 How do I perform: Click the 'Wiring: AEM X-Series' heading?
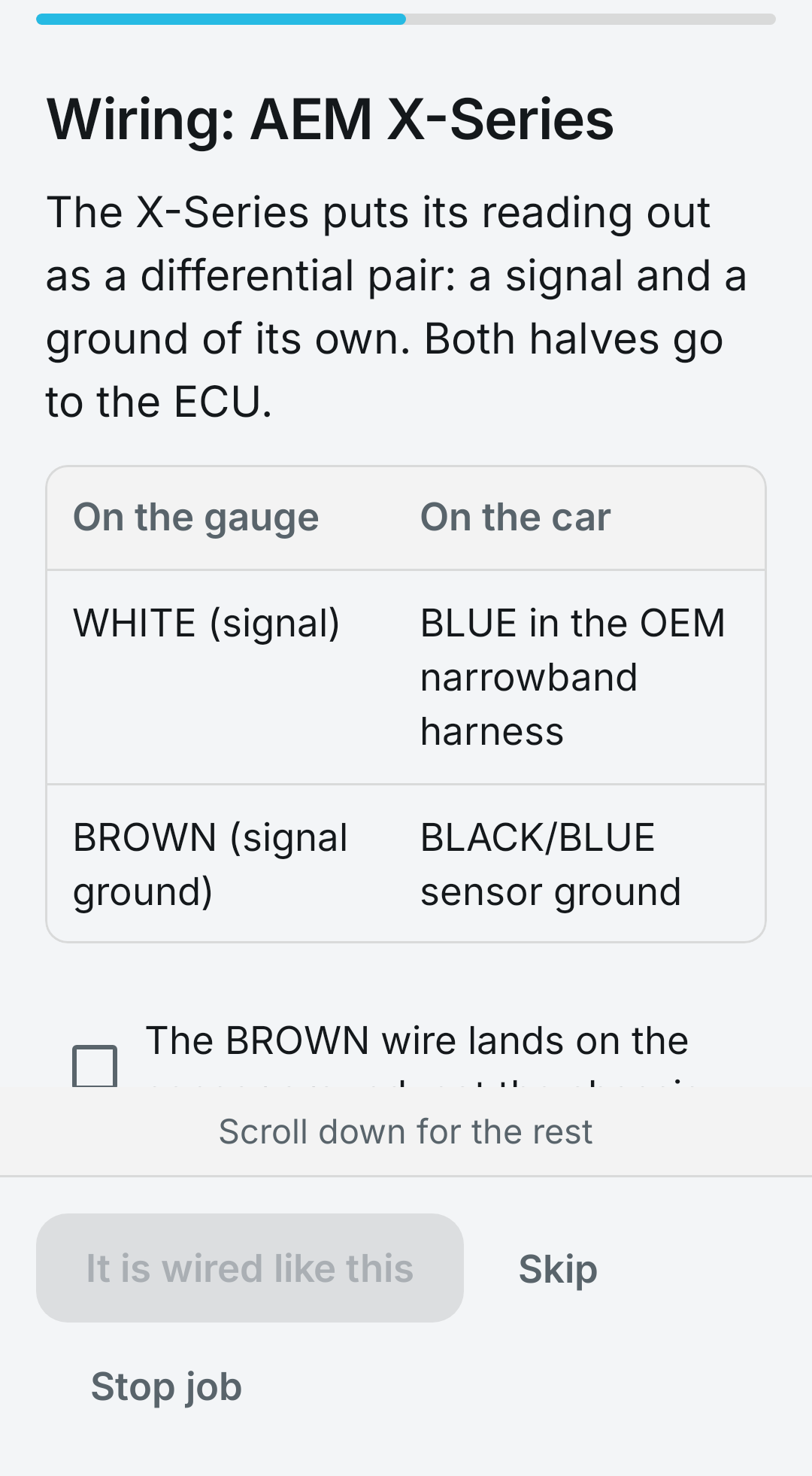(x=330, y=120)
